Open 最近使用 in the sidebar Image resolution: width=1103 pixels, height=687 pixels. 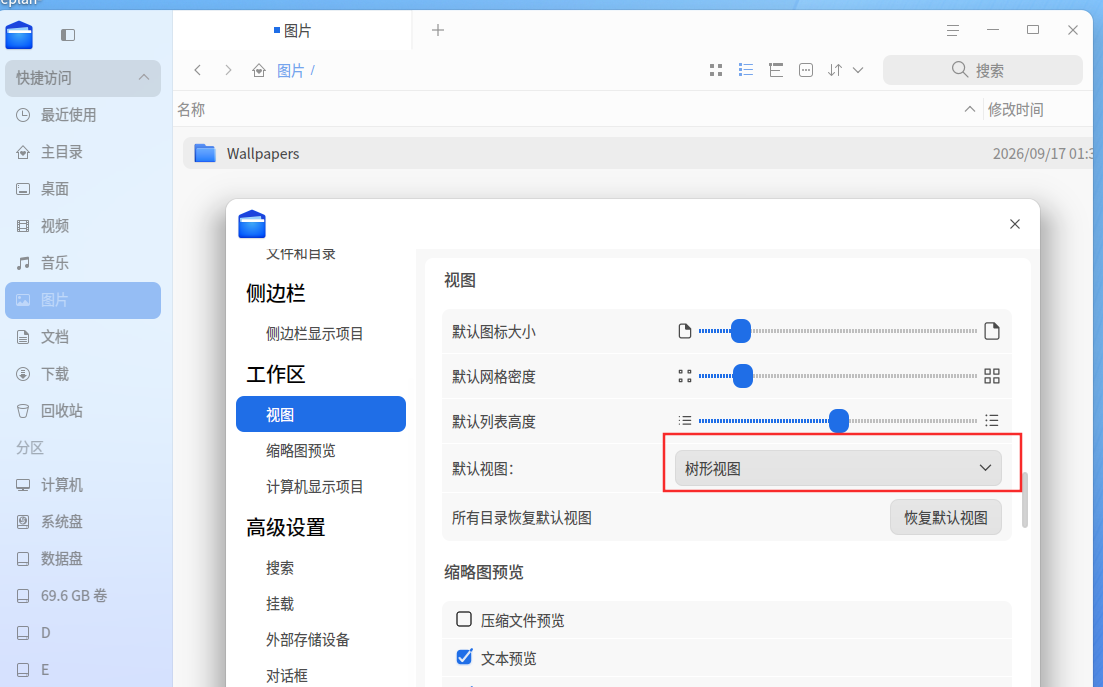(83, 115)
